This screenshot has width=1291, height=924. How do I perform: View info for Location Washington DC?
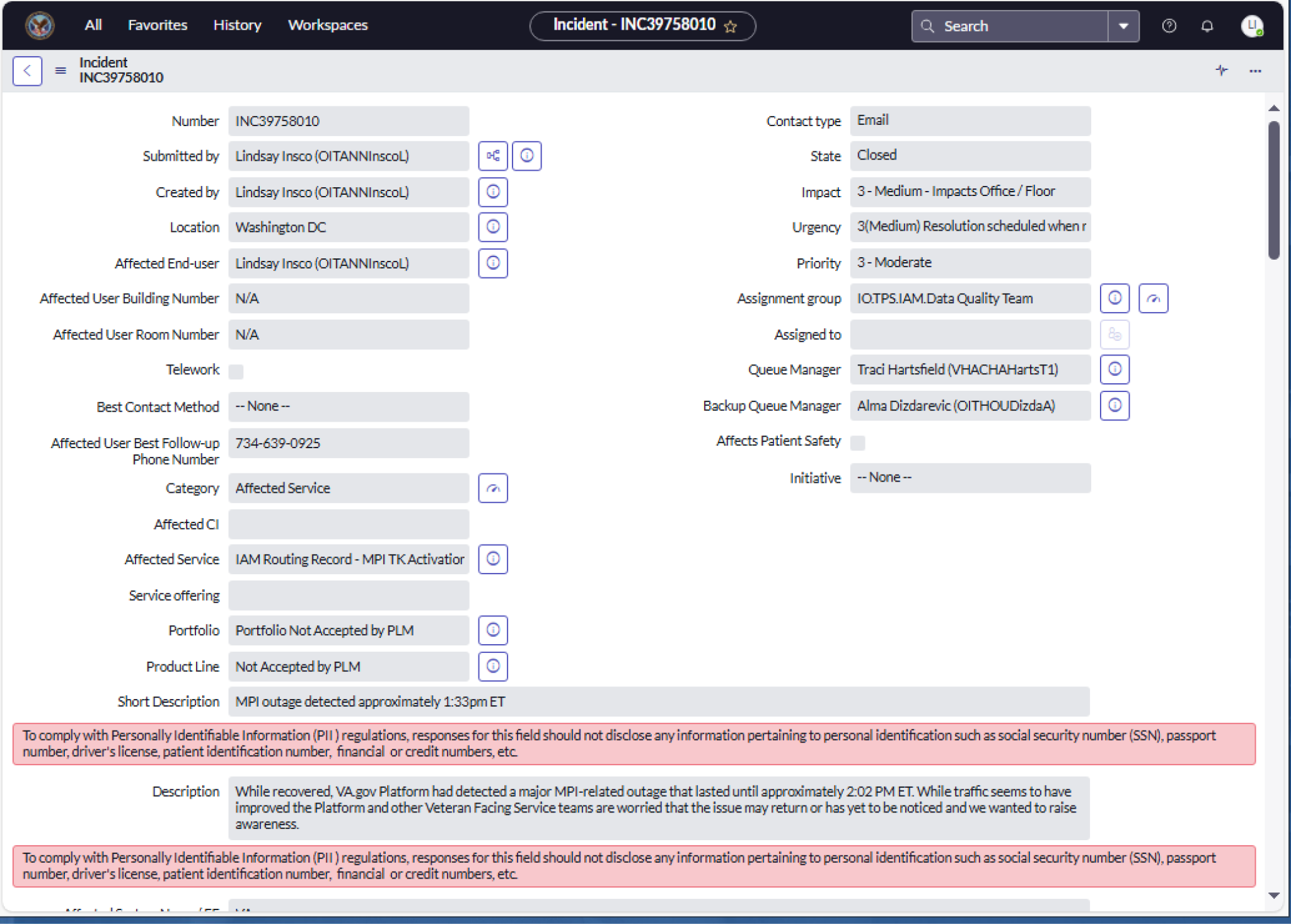(492, 227)
